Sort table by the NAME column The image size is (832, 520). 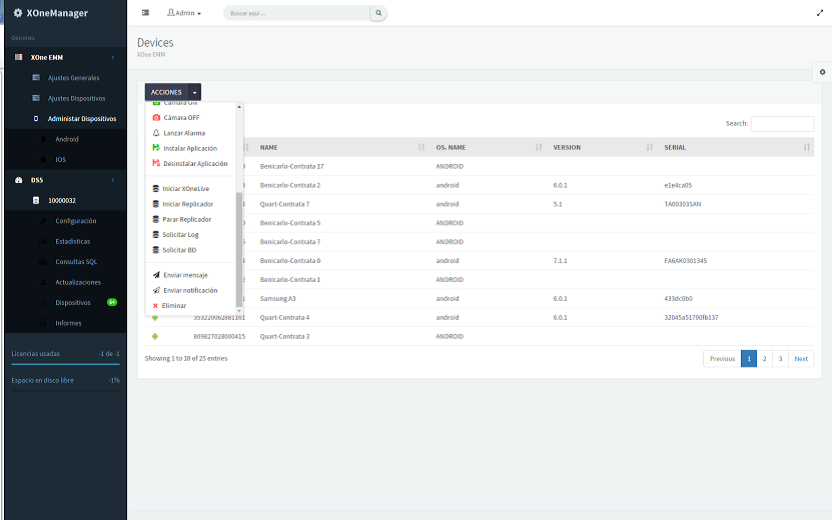(x=340, y=148)
